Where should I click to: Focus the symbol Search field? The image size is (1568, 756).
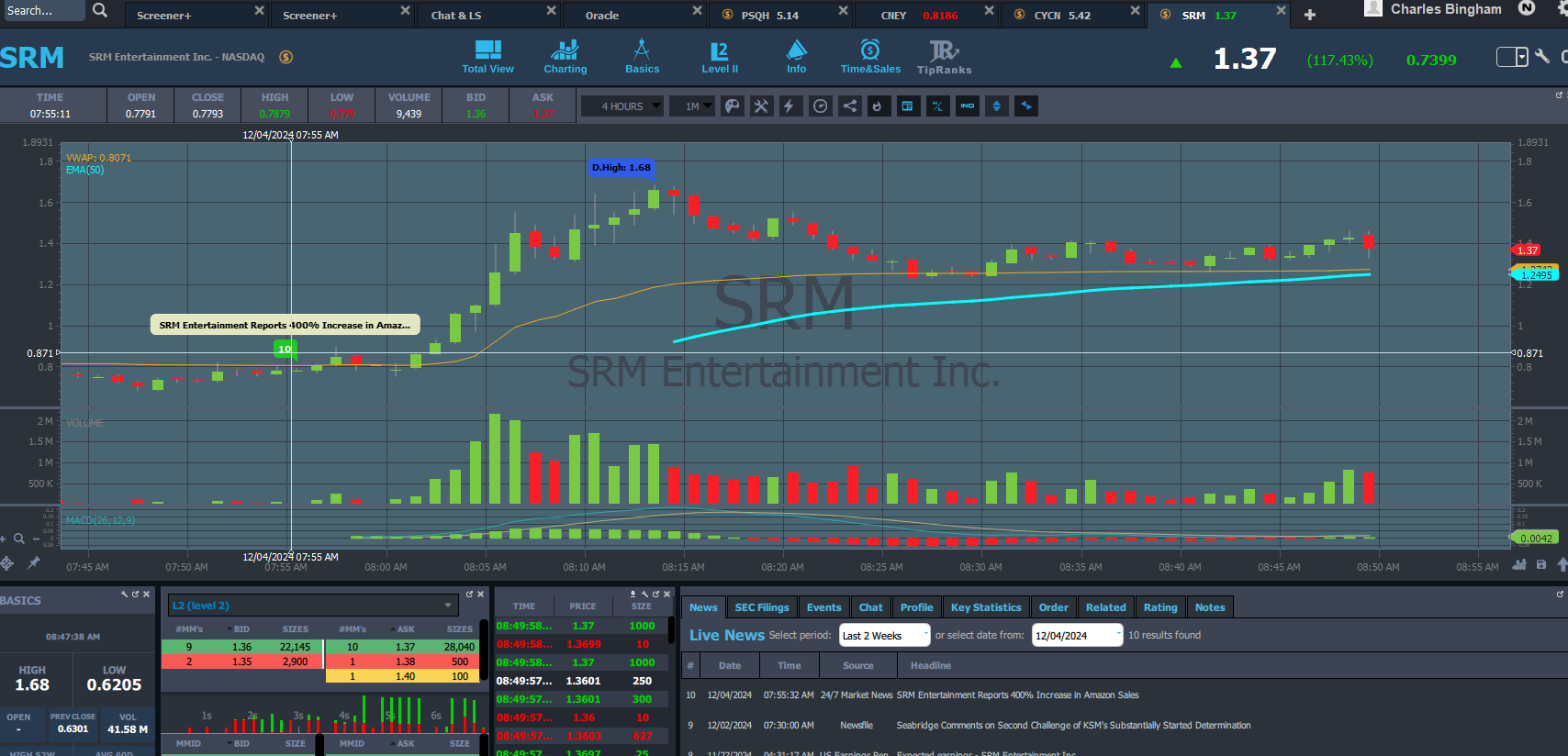tap(42, 10)
